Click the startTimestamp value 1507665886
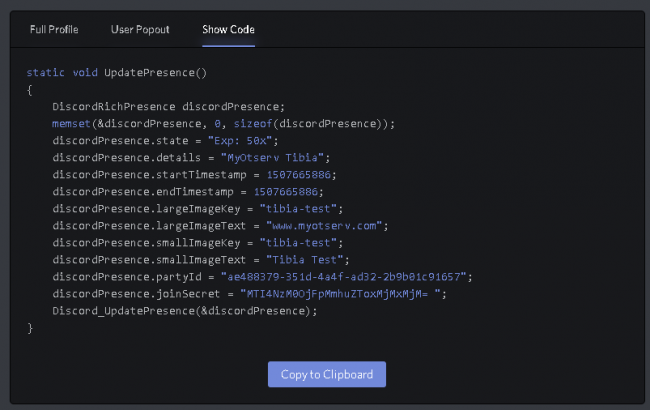The height and width of the screenshot is (410, 650). [x=298, y=175]
